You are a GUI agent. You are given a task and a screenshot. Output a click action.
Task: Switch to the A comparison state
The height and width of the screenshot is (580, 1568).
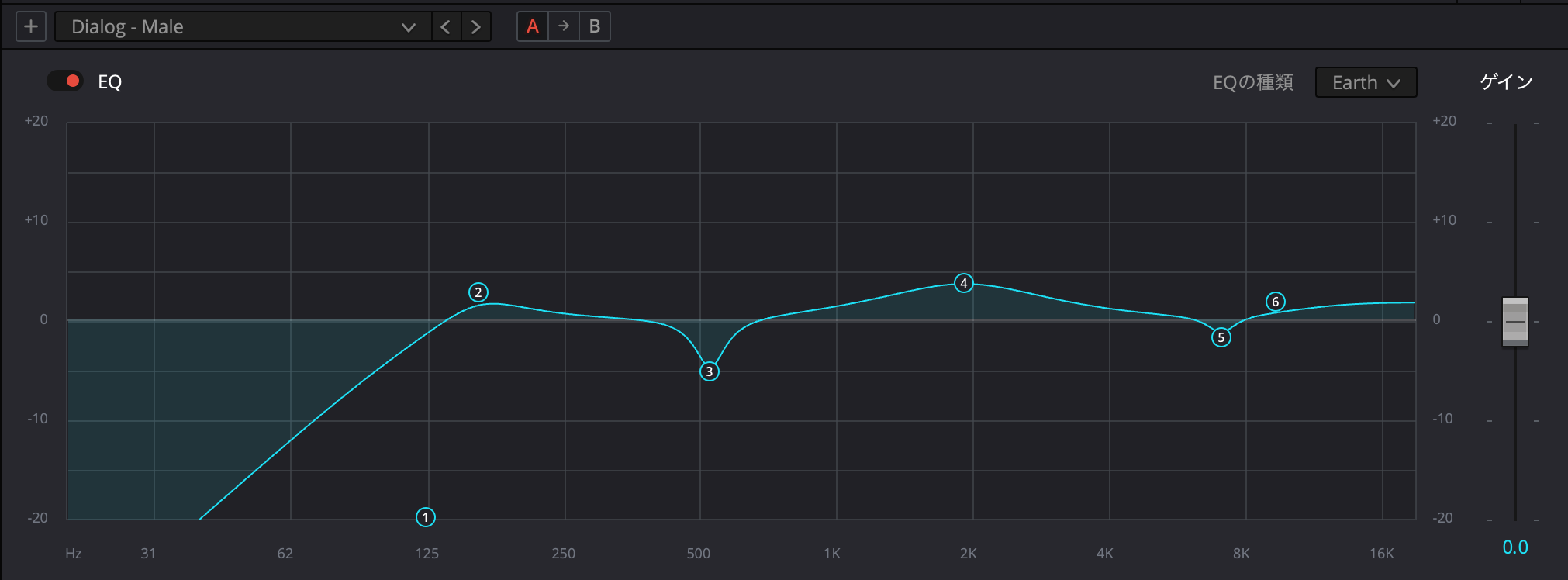coord(533,26)
